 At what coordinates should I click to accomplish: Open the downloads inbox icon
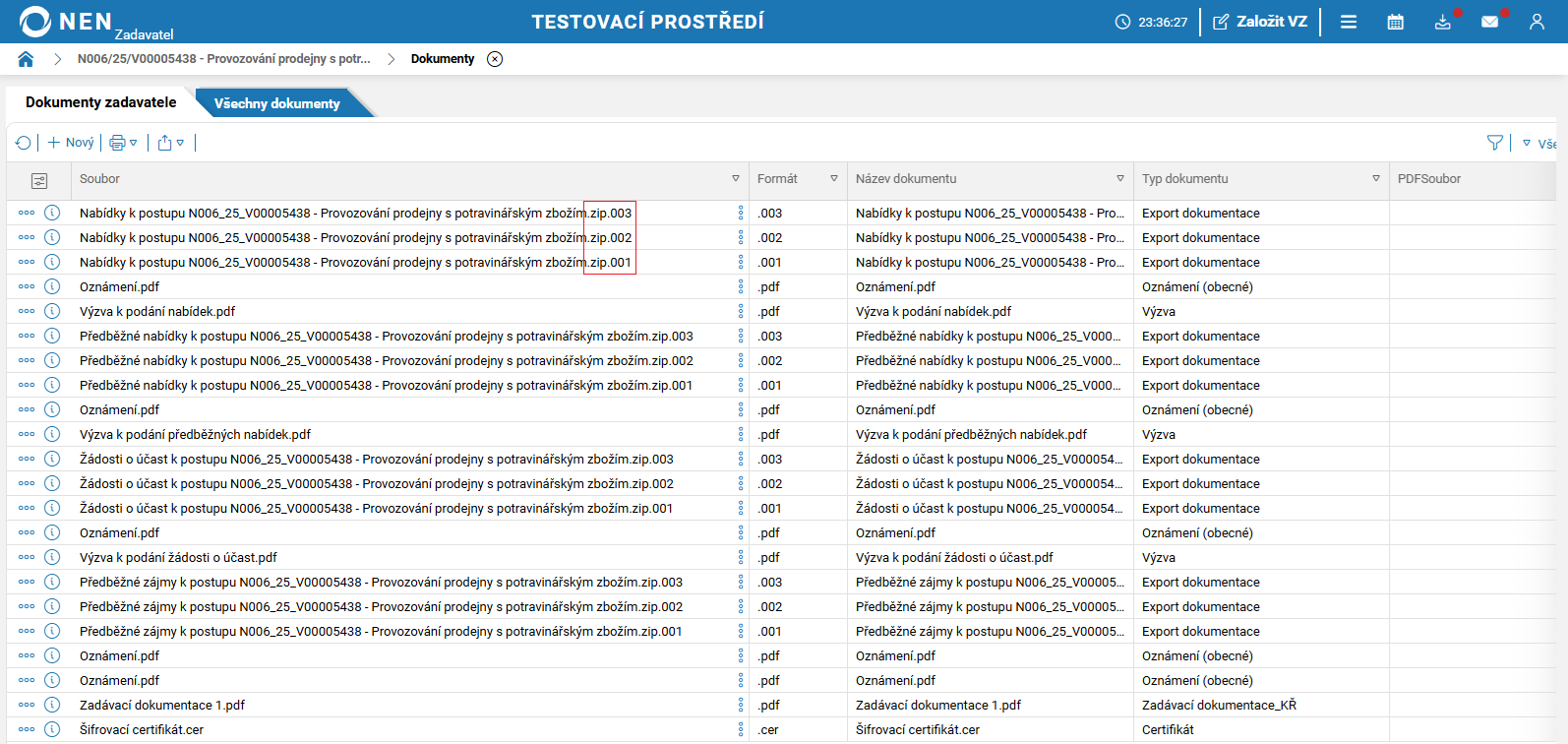click(1442, 22)
